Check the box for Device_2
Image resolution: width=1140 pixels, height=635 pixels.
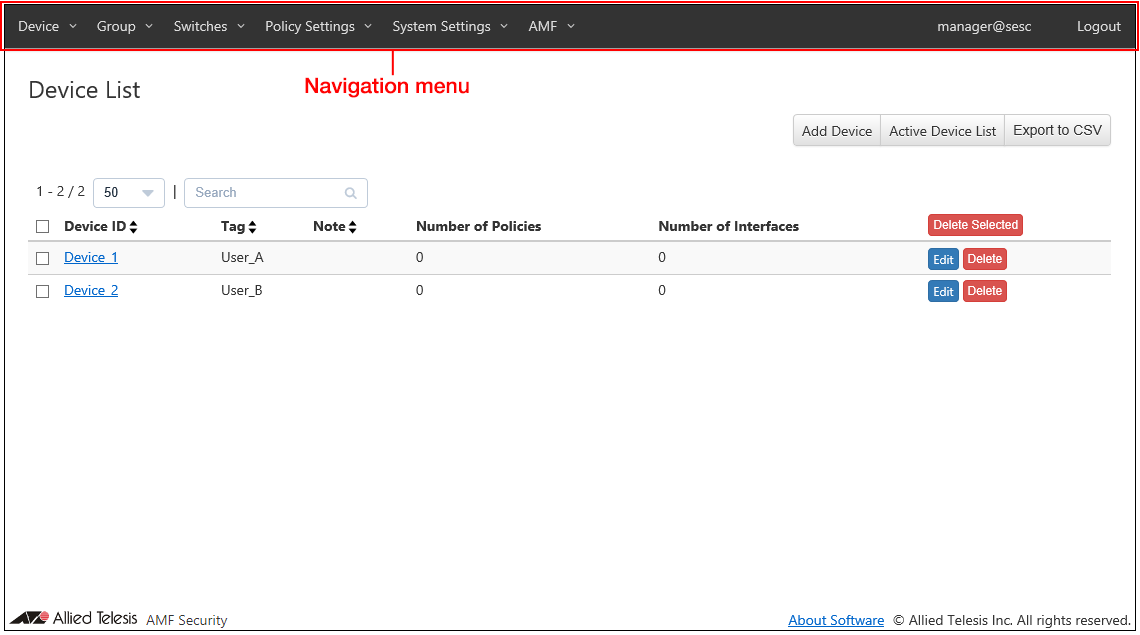[x=42, y=291]
